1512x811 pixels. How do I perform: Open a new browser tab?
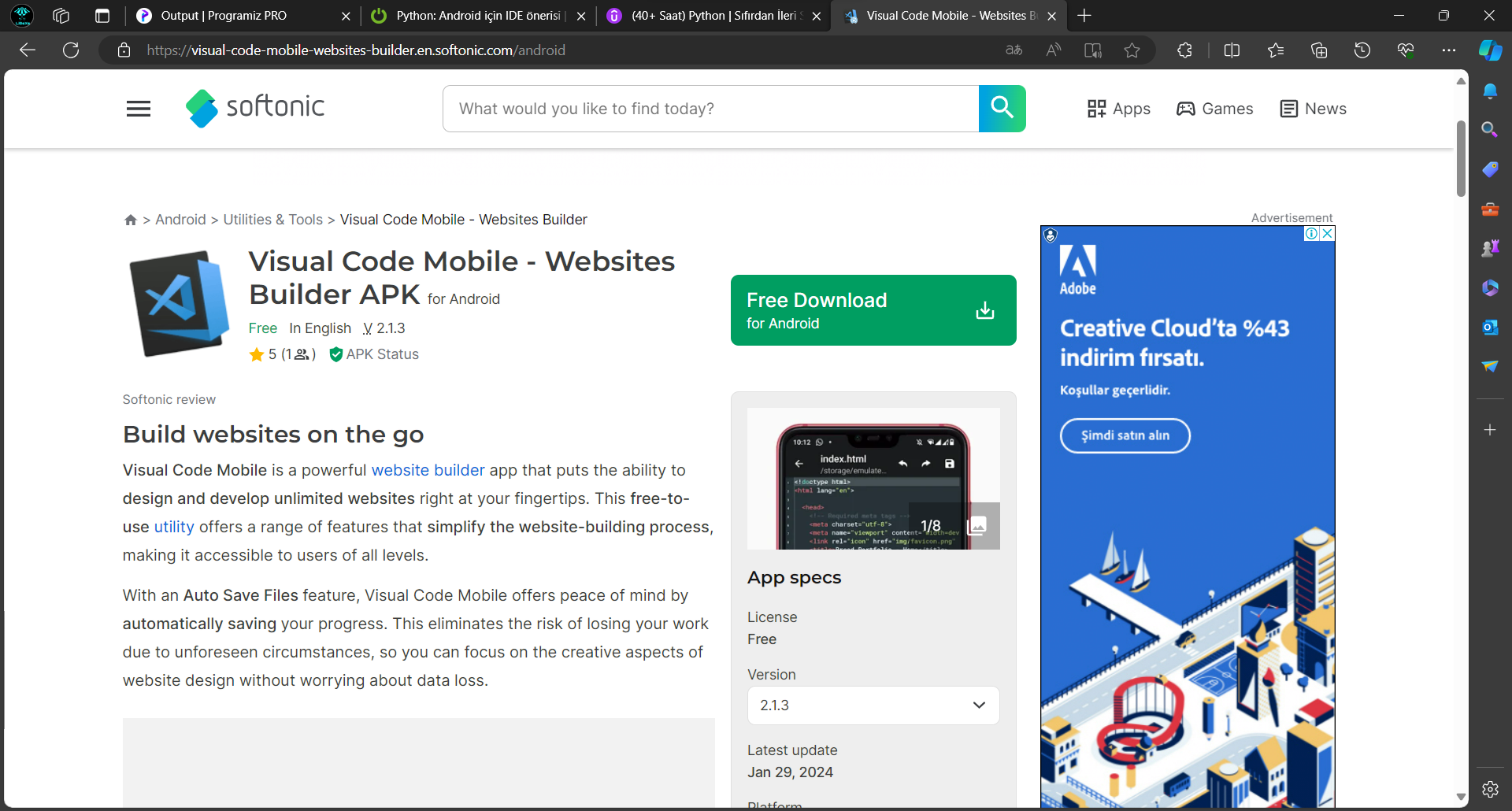[x=1084, y=16]
